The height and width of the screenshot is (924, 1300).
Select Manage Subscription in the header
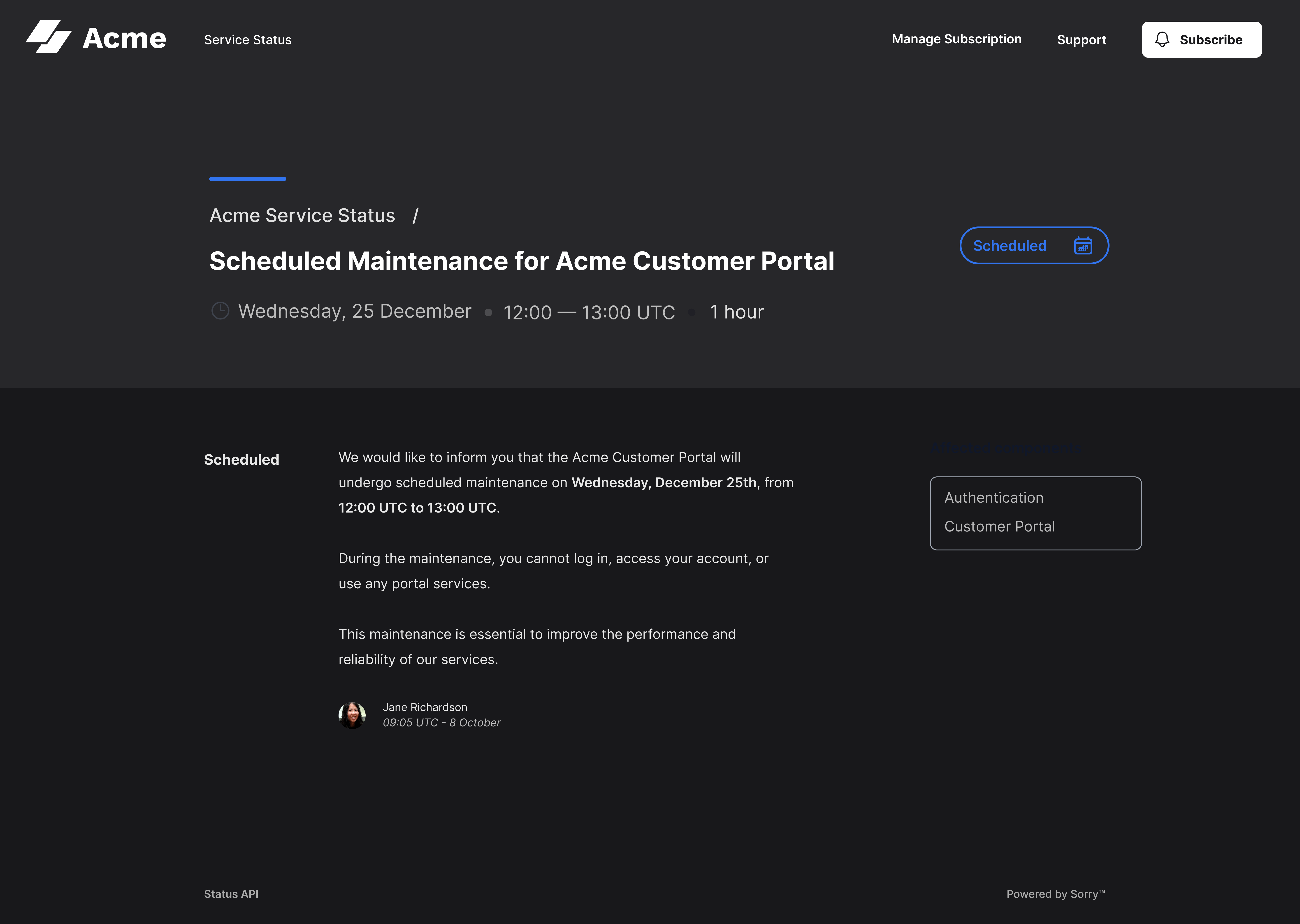click(956, 39)
